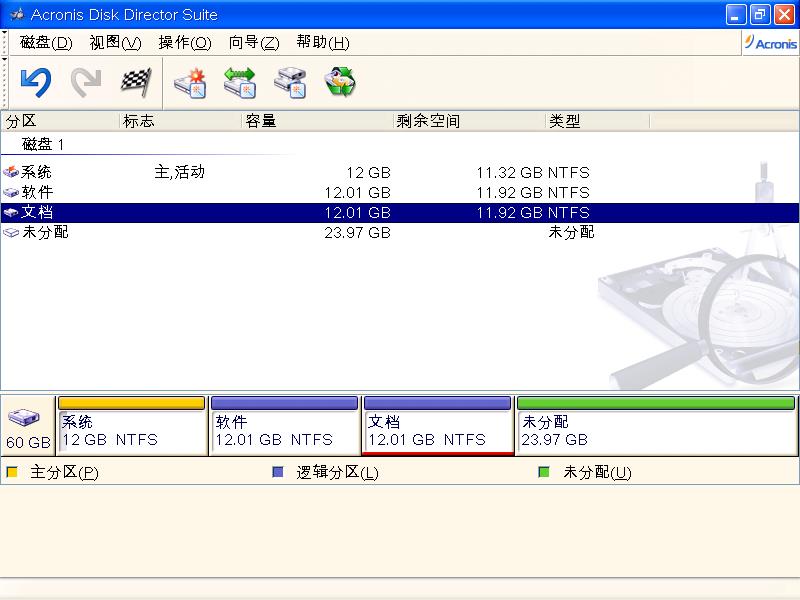Open the Copy Partition wizard icon

[290, 83]
